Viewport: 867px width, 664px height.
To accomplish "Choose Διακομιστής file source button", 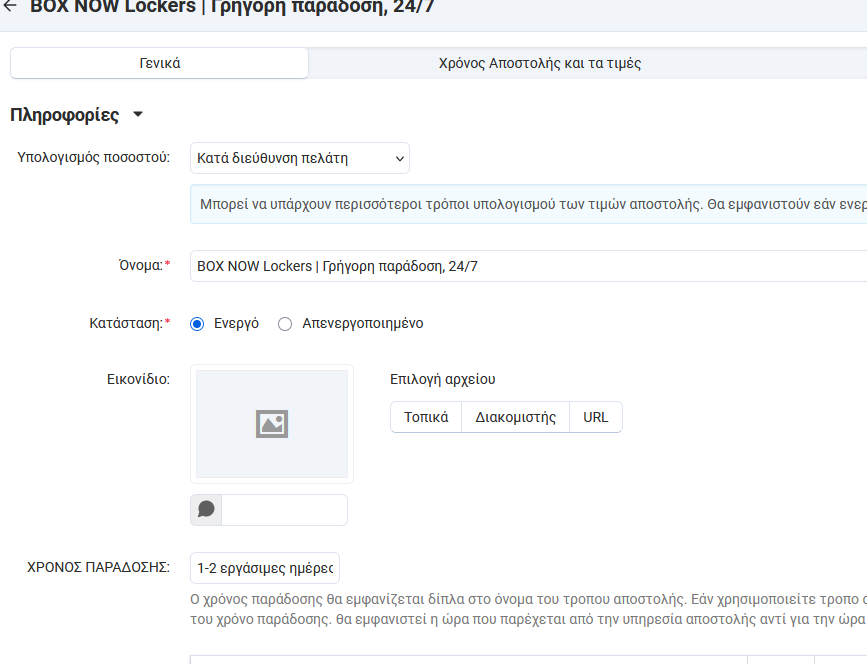I will [x=515, y=417].
